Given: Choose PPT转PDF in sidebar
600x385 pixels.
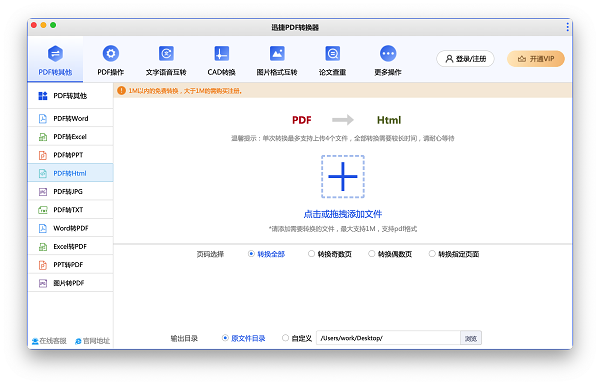Looking at the screenshot, I should pos(70,265).
